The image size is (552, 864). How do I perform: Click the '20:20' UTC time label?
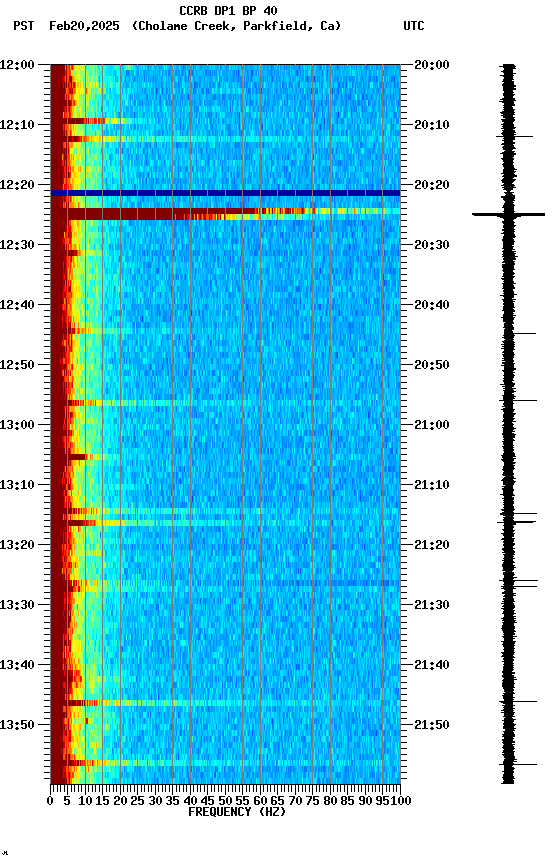pyautogui.click(x=432, y=185)
